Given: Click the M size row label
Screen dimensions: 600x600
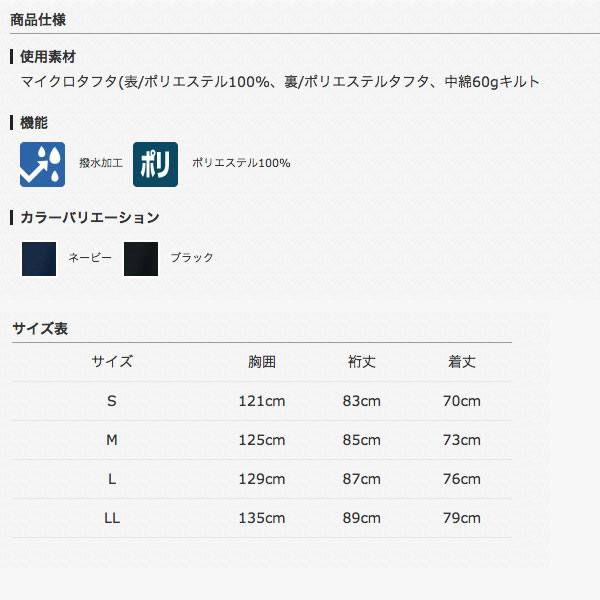Looking at the screenshot, I should click(112, 440).
